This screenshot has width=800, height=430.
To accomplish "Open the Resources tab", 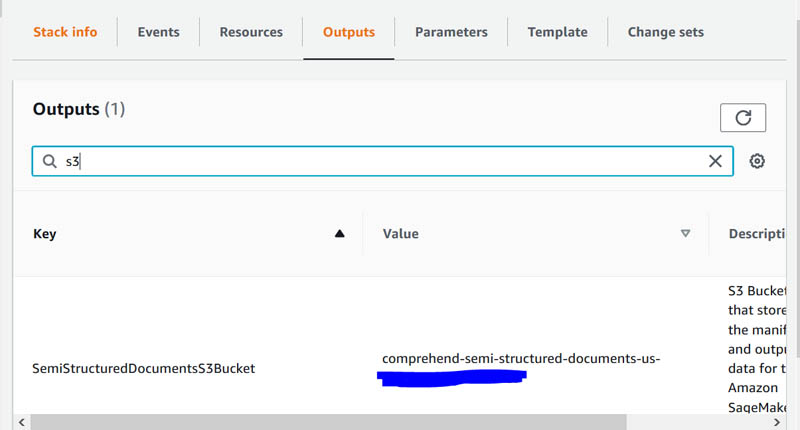I will click(x=251, y=32).
